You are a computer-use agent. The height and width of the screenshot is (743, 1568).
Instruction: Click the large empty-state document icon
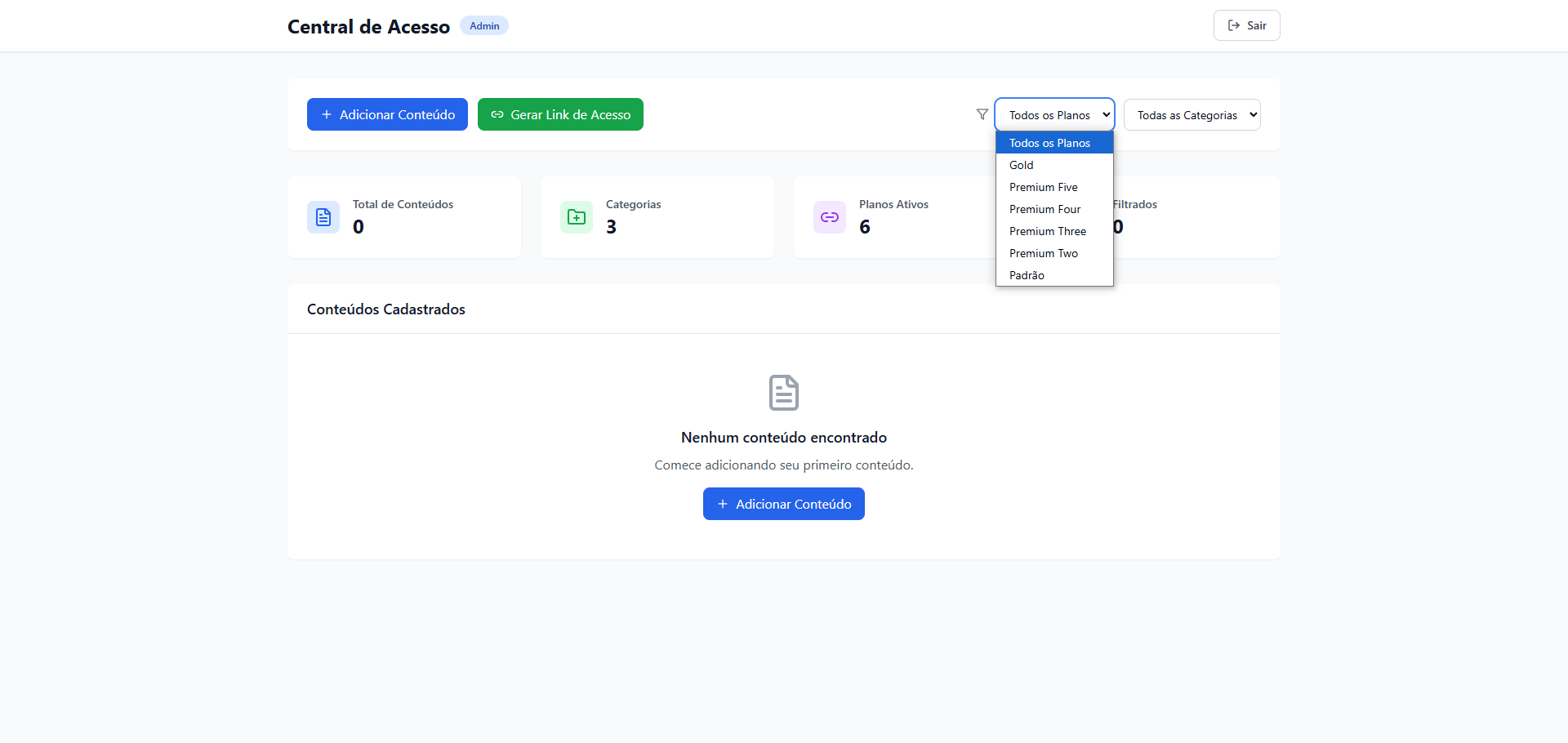tap(784, 393)
